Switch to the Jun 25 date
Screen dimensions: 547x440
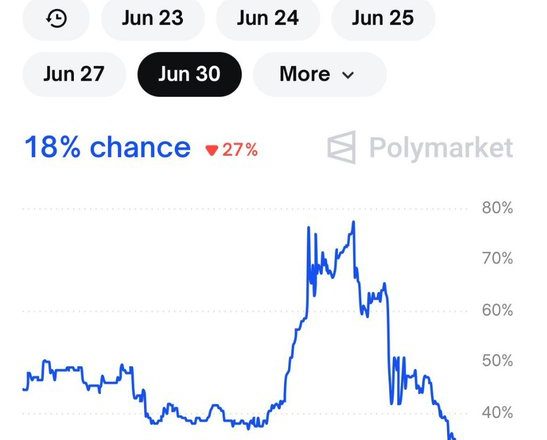(x=383, y=18)
